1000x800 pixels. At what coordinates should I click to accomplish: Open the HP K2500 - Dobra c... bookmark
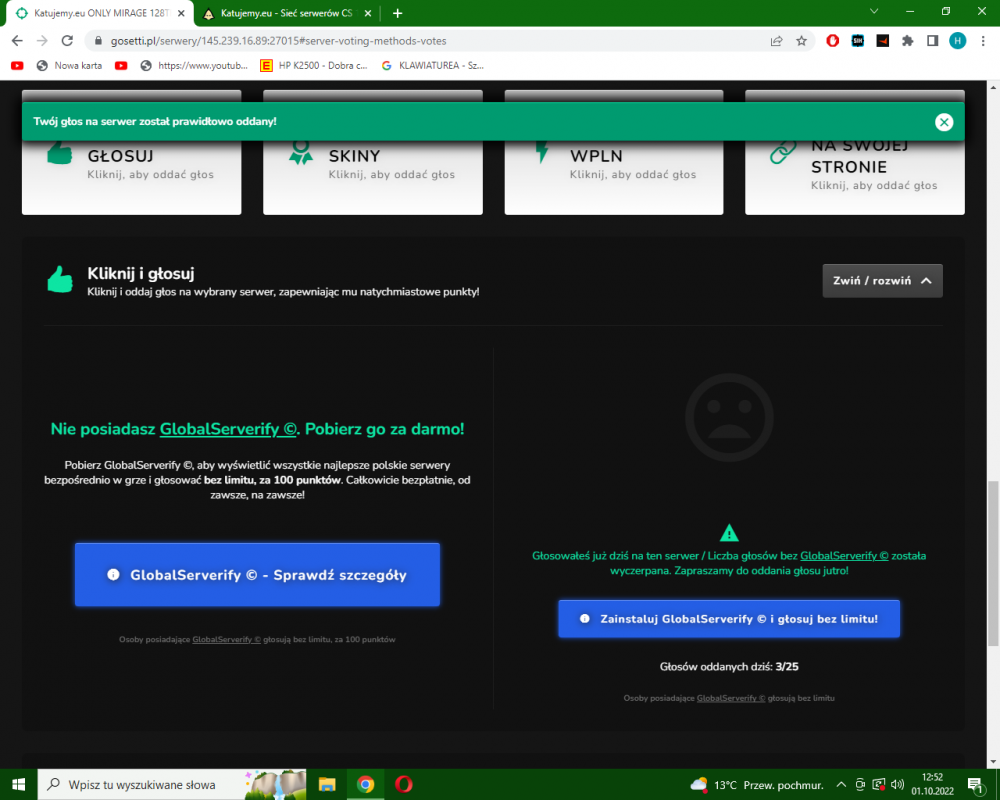(x=314, y=66)
